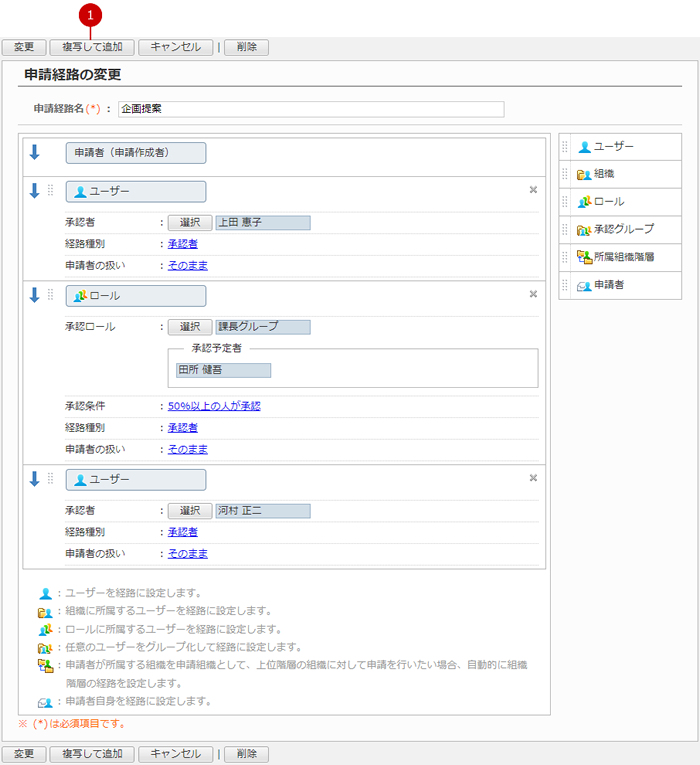Click legend applicant icon for 申請者自身を経路に設定
The image size is (700, 765).
[45, 703]
